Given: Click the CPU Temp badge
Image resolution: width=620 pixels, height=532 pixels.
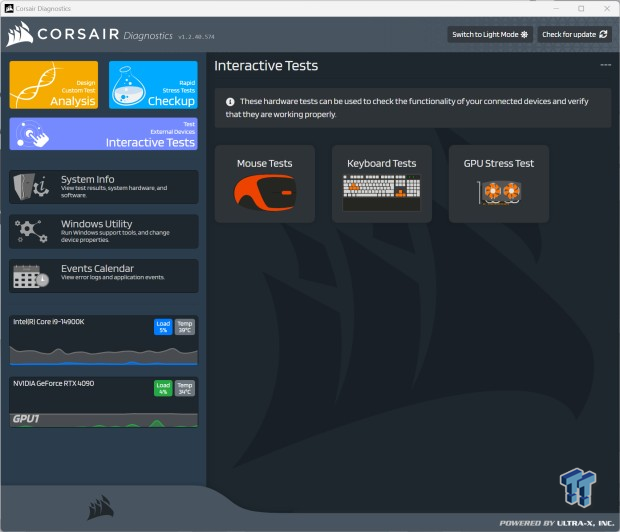Looking at the screenshot, I should click(185, 327).
